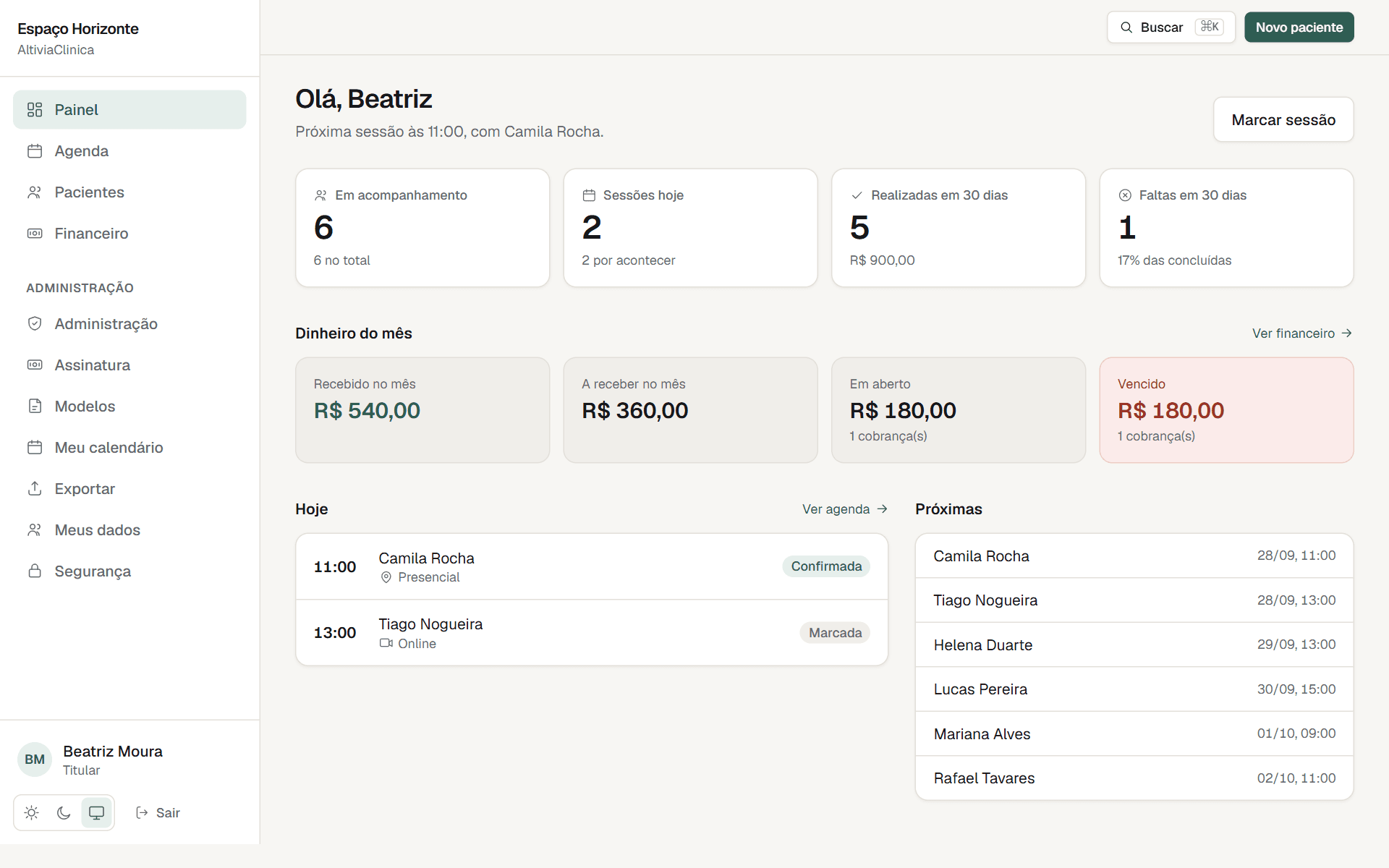Select Mariana Alves upcoming session
This screenshot has width=1389, height=868.
click(x=1134, y=734)
